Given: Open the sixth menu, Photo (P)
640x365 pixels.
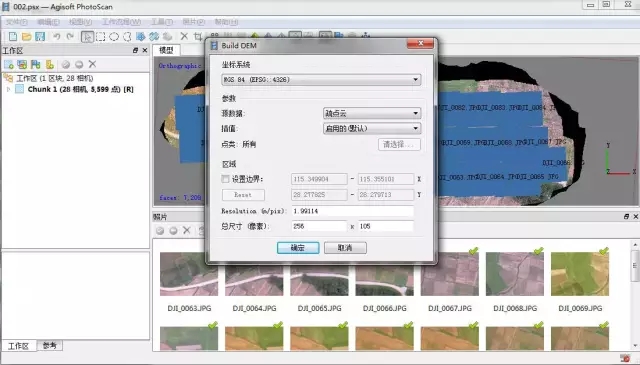Looking at the screenshot, I should coord(193,22).
